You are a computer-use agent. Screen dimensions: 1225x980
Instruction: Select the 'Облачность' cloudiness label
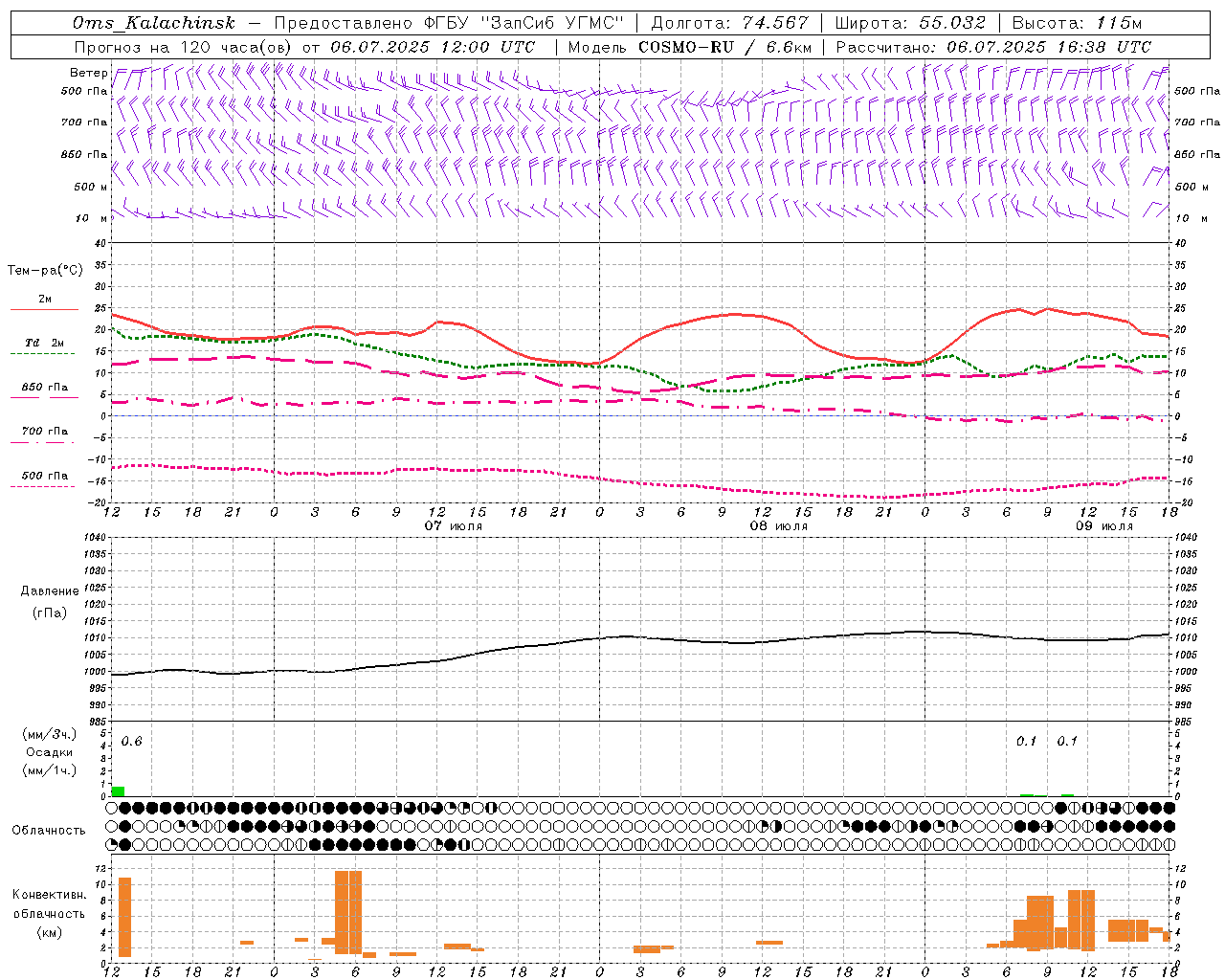pos(49,831)
